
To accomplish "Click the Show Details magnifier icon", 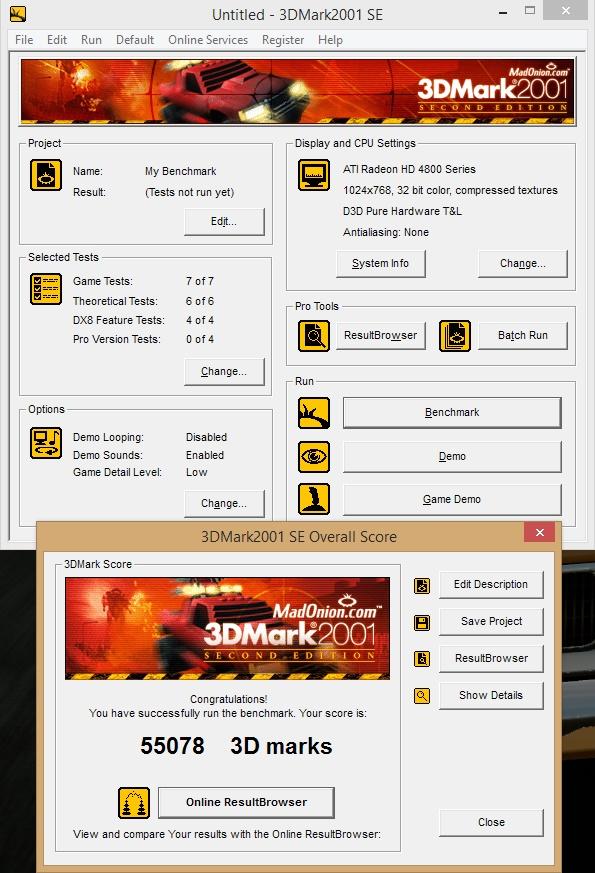I will (x=422, y=696).
